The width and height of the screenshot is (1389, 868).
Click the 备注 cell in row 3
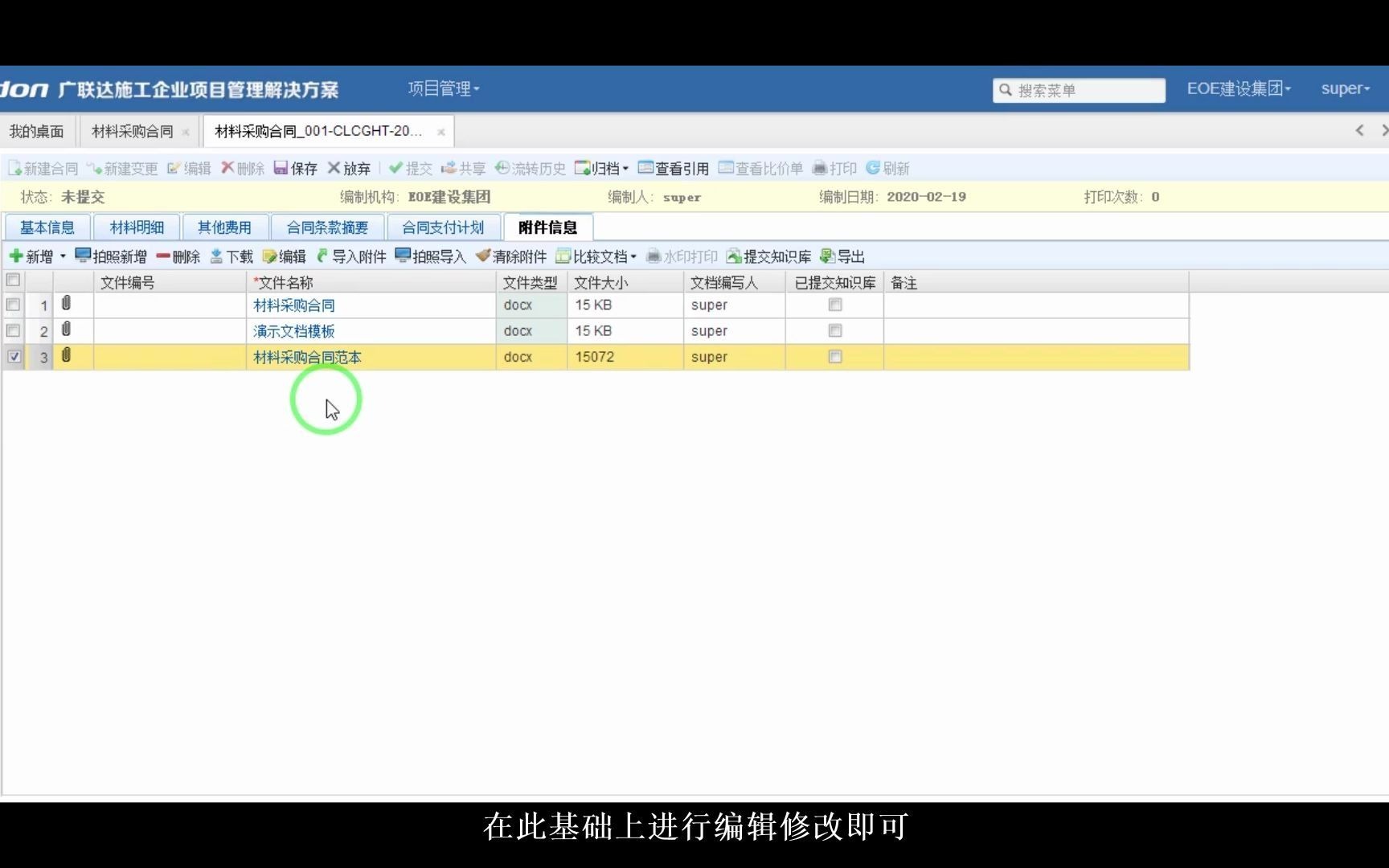(1036, 357)
